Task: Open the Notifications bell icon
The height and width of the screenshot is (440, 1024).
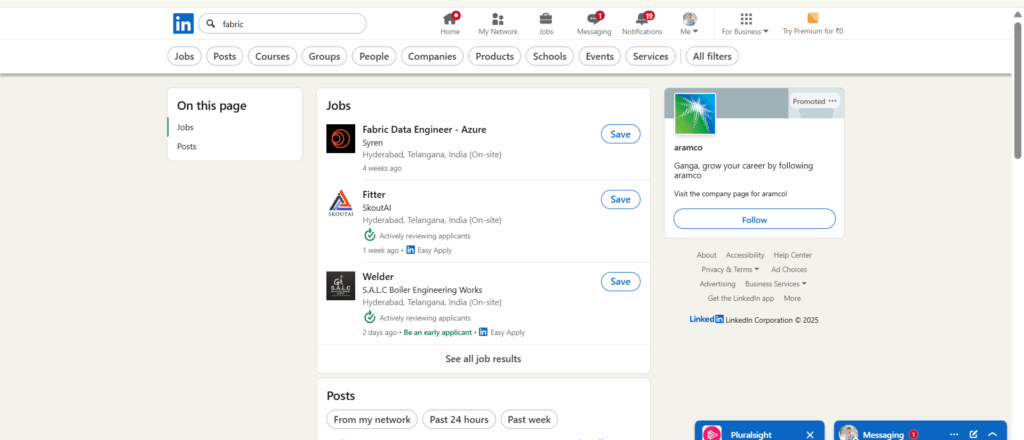Action: [642, 18]
